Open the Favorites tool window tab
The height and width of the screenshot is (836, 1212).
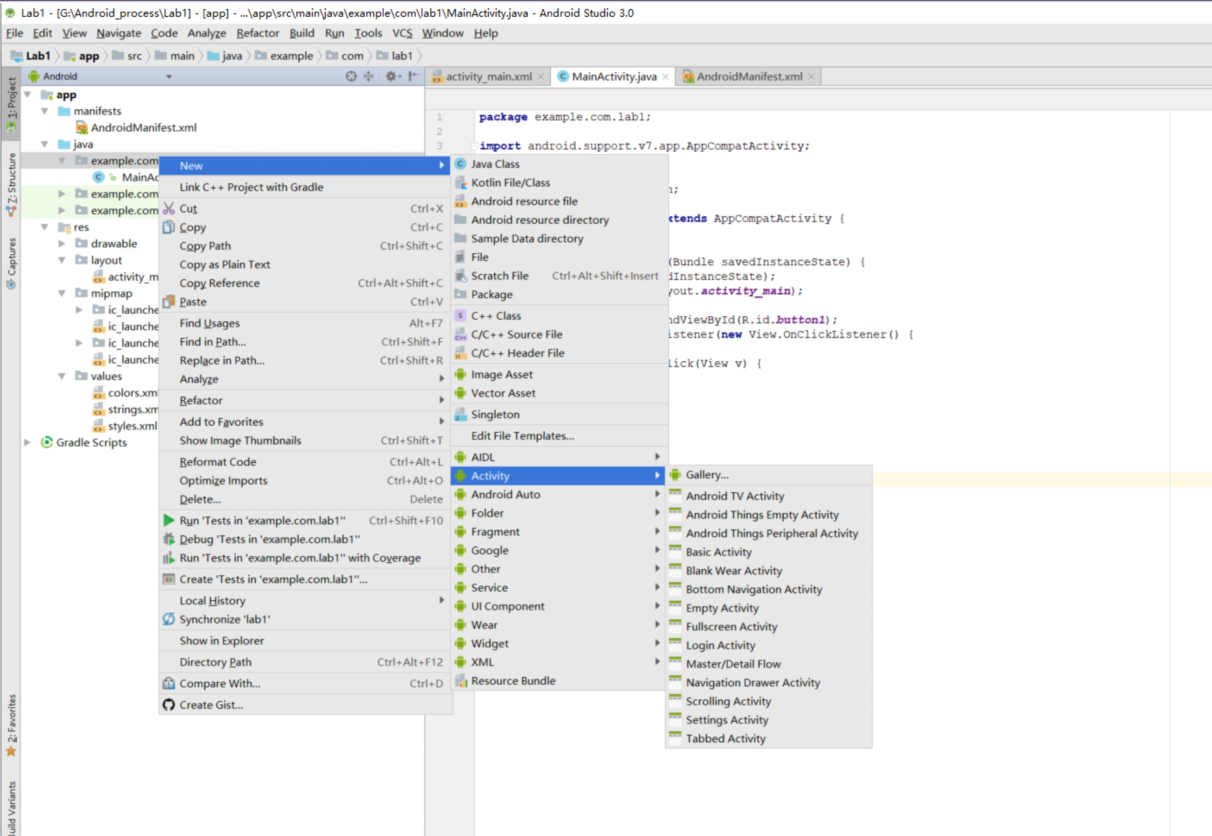point(11,723)
